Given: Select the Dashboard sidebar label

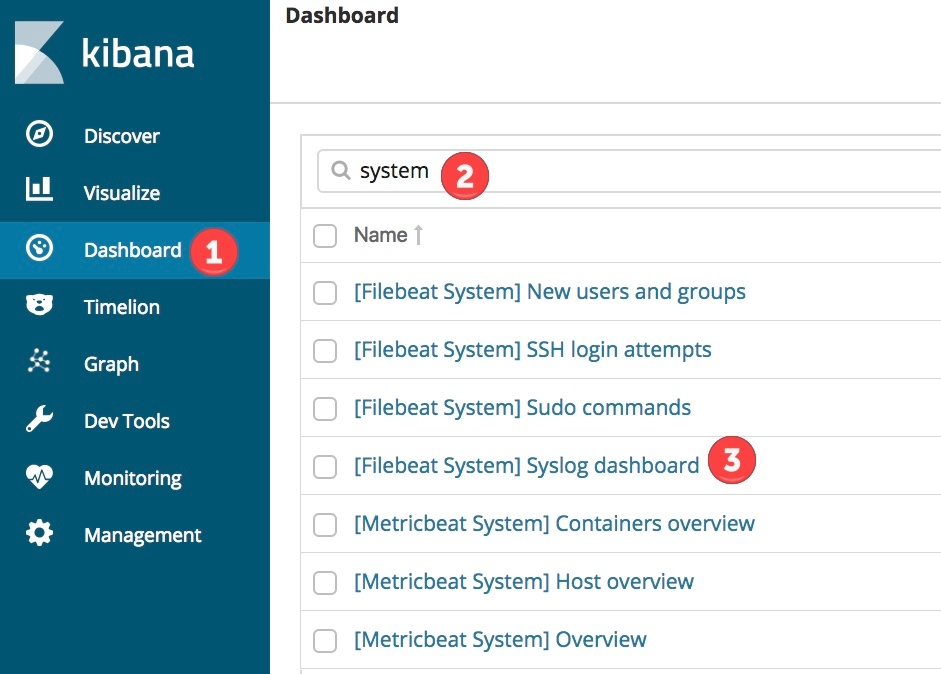Looking at the screenshot, I should [x=133, y=250].
